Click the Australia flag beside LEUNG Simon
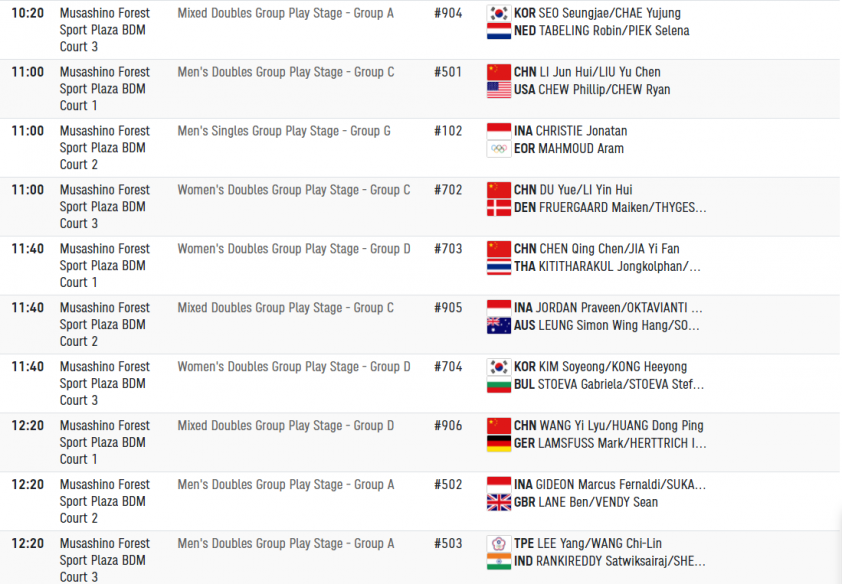This screenshot has width=842, height=584. pyautogui.click(x=498, y=325)
